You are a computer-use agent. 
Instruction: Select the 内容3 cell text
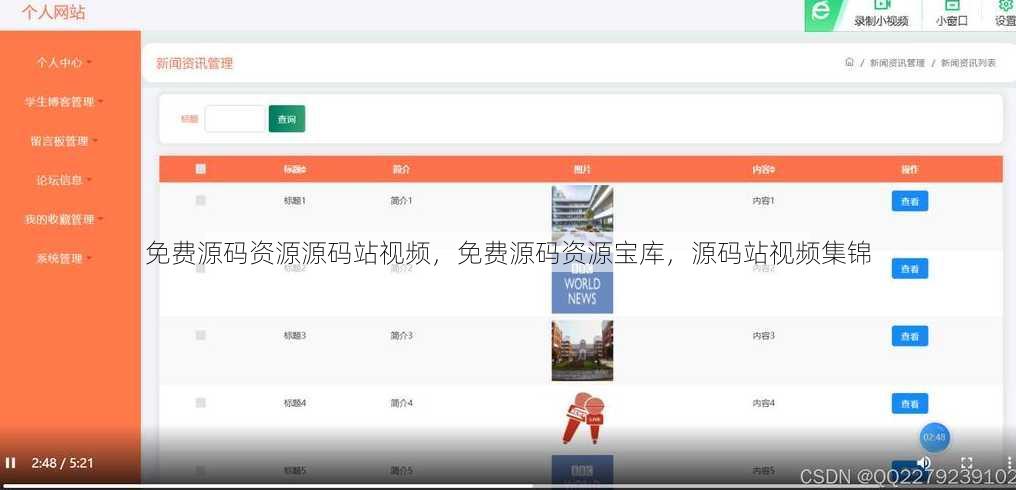pos(763,336)
